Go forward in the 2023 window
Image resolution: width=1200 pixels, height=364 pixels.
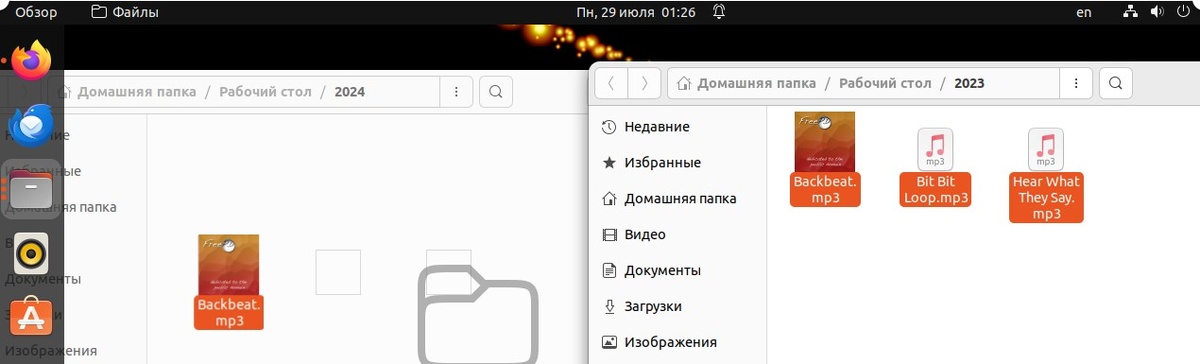645,83
